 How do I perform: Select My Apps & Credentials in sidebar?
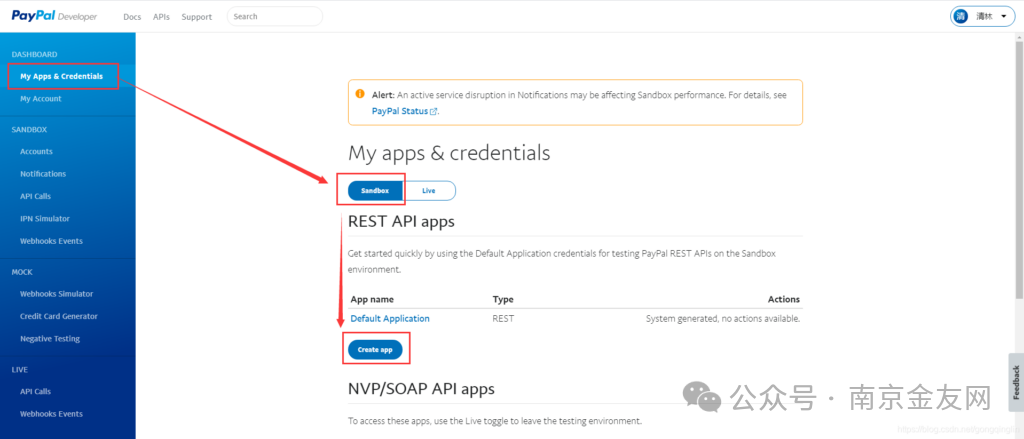coord(61,76)
